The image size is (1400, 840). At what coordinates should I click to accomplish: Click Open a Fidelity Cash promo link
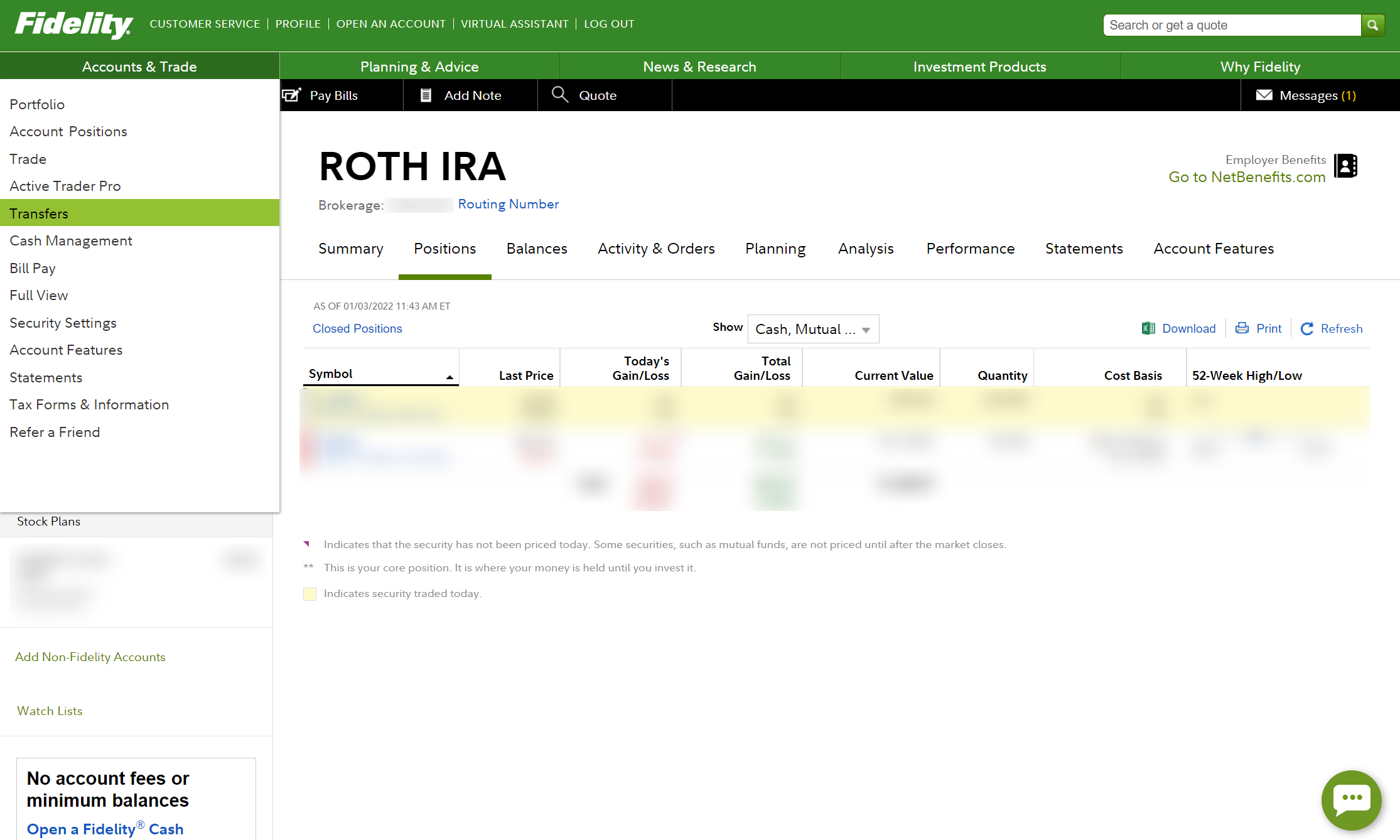point(105,829)
